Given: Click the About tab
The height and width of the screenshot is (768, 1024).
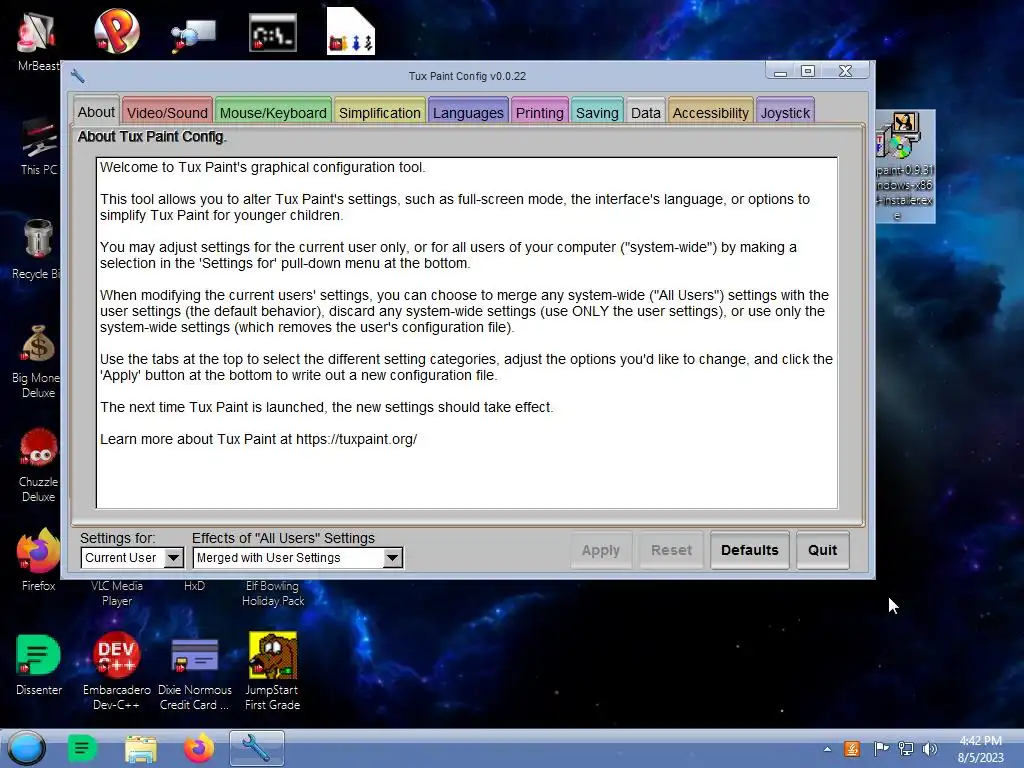Looking at the screenshot, I should coord(96,112).
